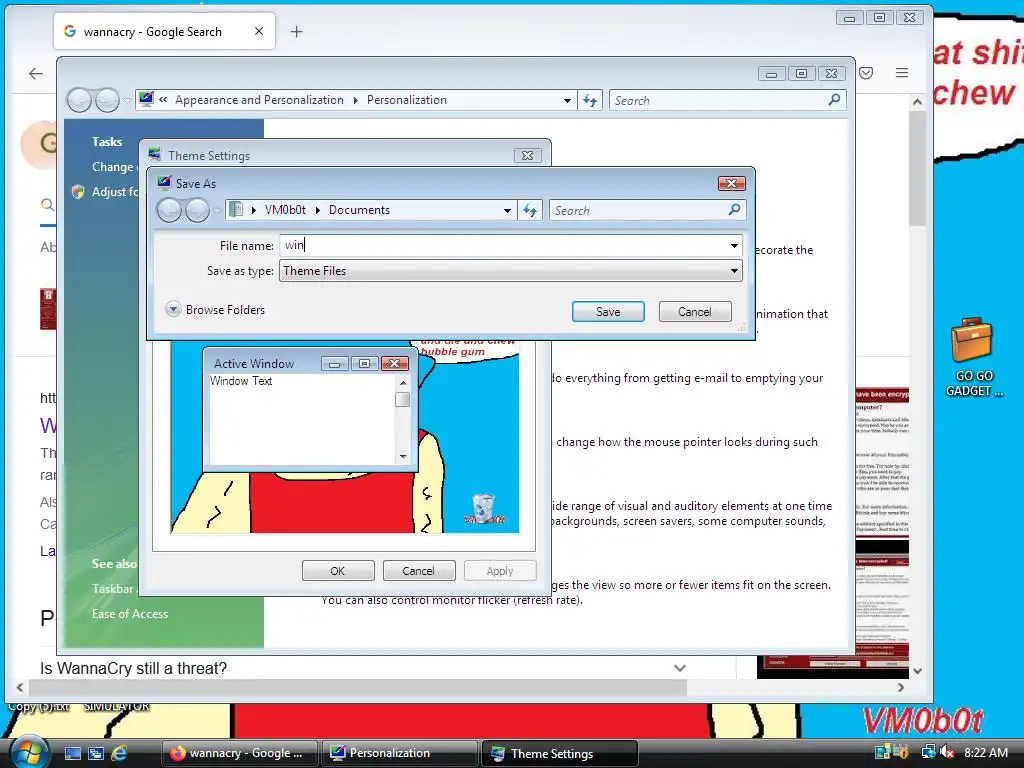Click GO GO GADGET briefcase desktop icon
This screenshot has height=768, width=1024.
coord(973,357)
